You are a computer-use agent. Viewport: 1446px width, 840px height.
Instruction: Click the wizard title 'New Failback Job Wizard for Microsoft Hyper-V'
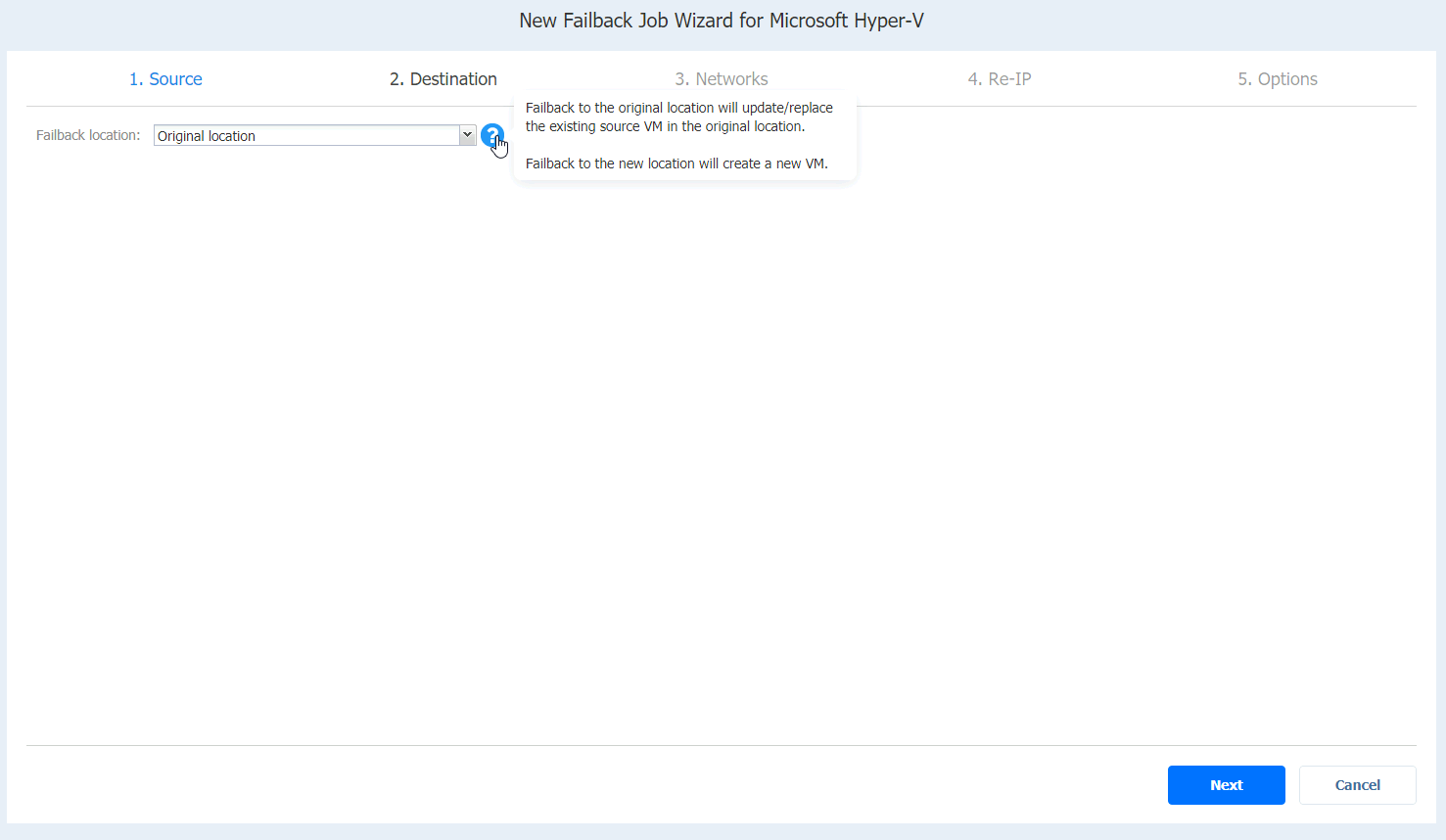pyautogui.click(x=722, y=21)
